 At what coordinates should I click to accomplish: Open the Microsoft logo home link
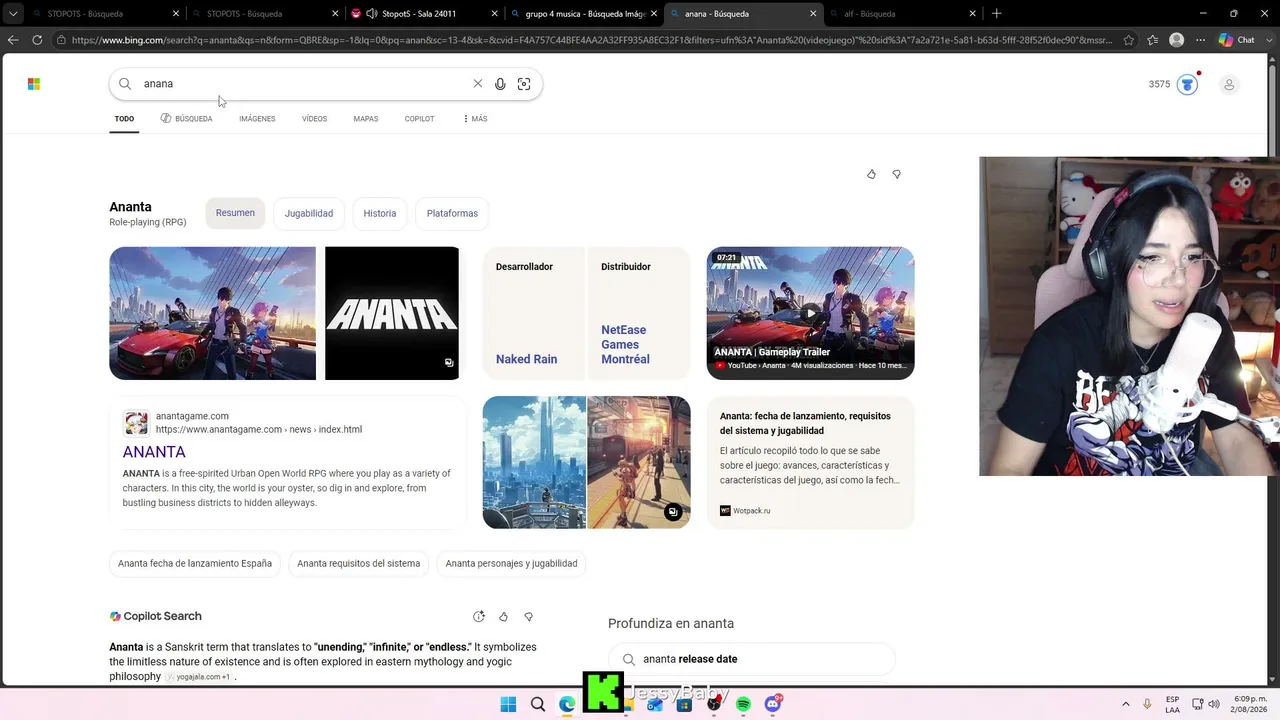pyautogui.click(x=34, y=84)
